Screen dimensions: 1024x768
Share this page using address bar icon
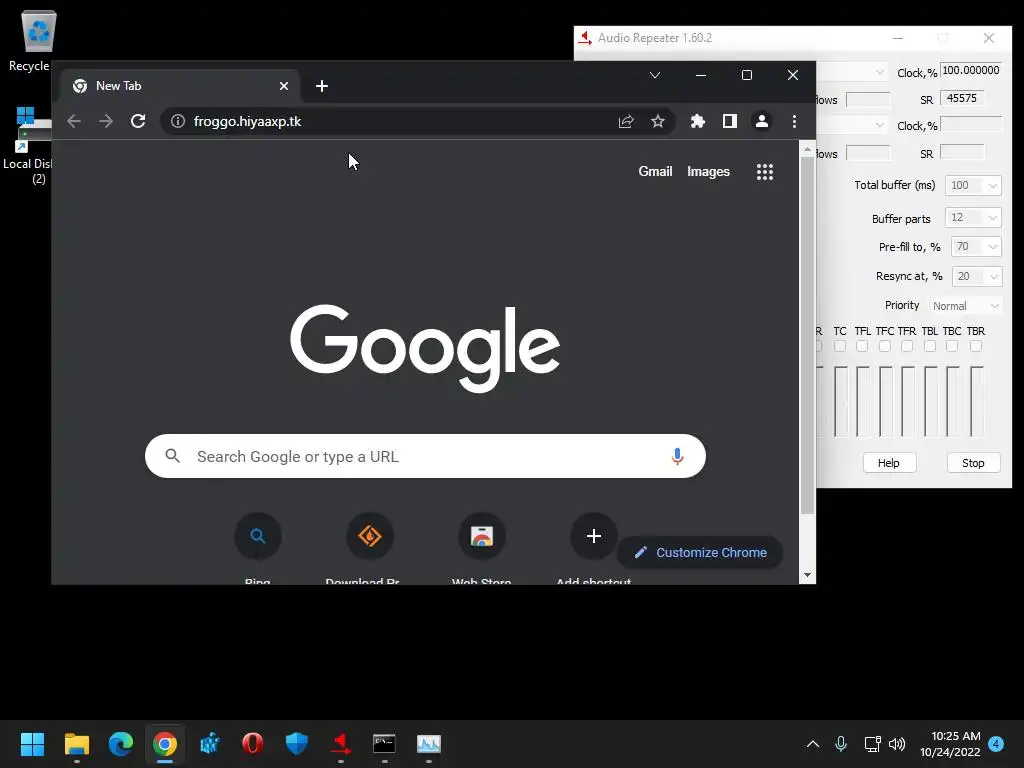[x=626, y=121]
